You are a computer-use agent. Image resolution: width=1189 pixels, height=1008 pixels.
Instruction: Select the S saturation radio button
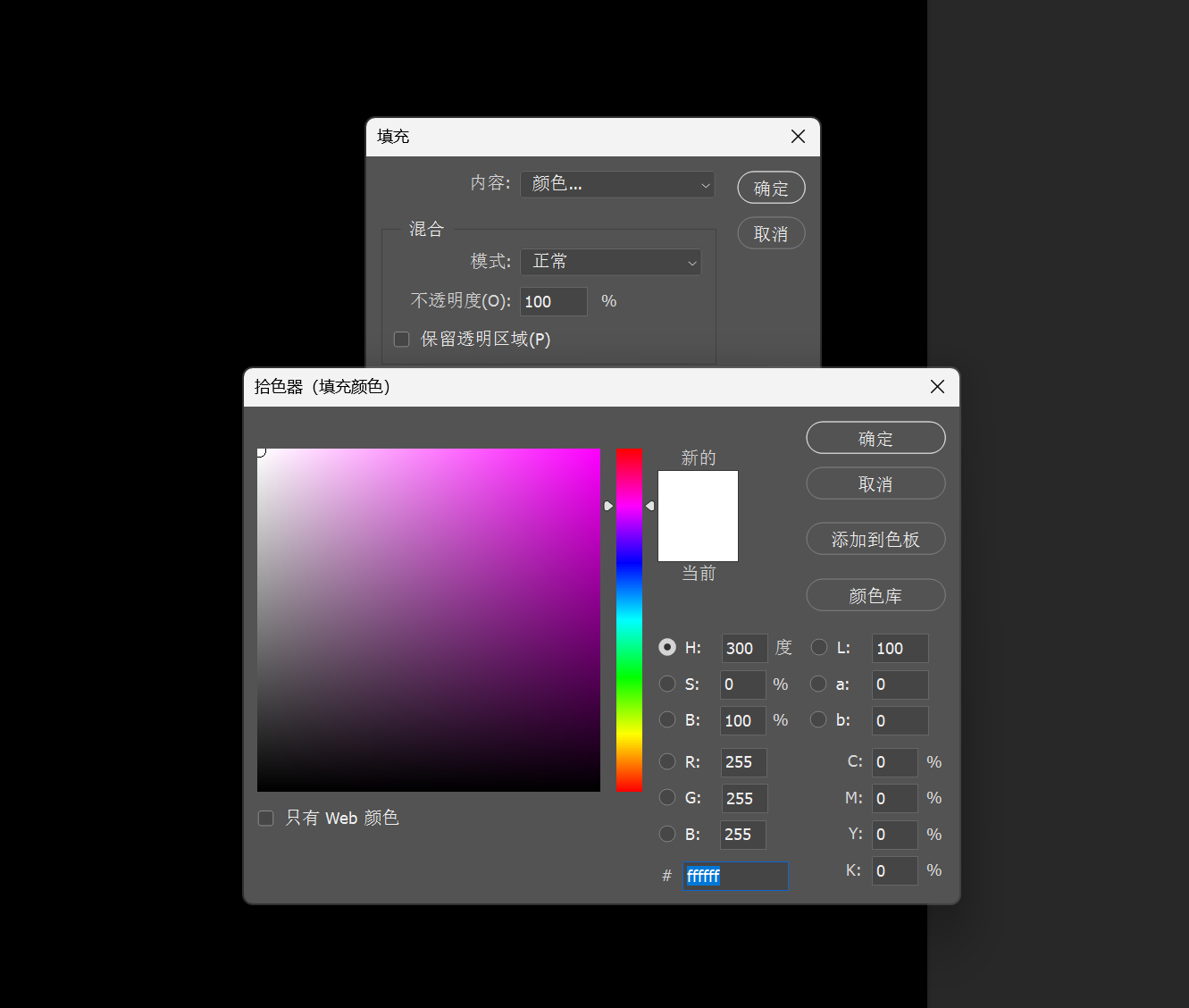[x=667, y=684]
